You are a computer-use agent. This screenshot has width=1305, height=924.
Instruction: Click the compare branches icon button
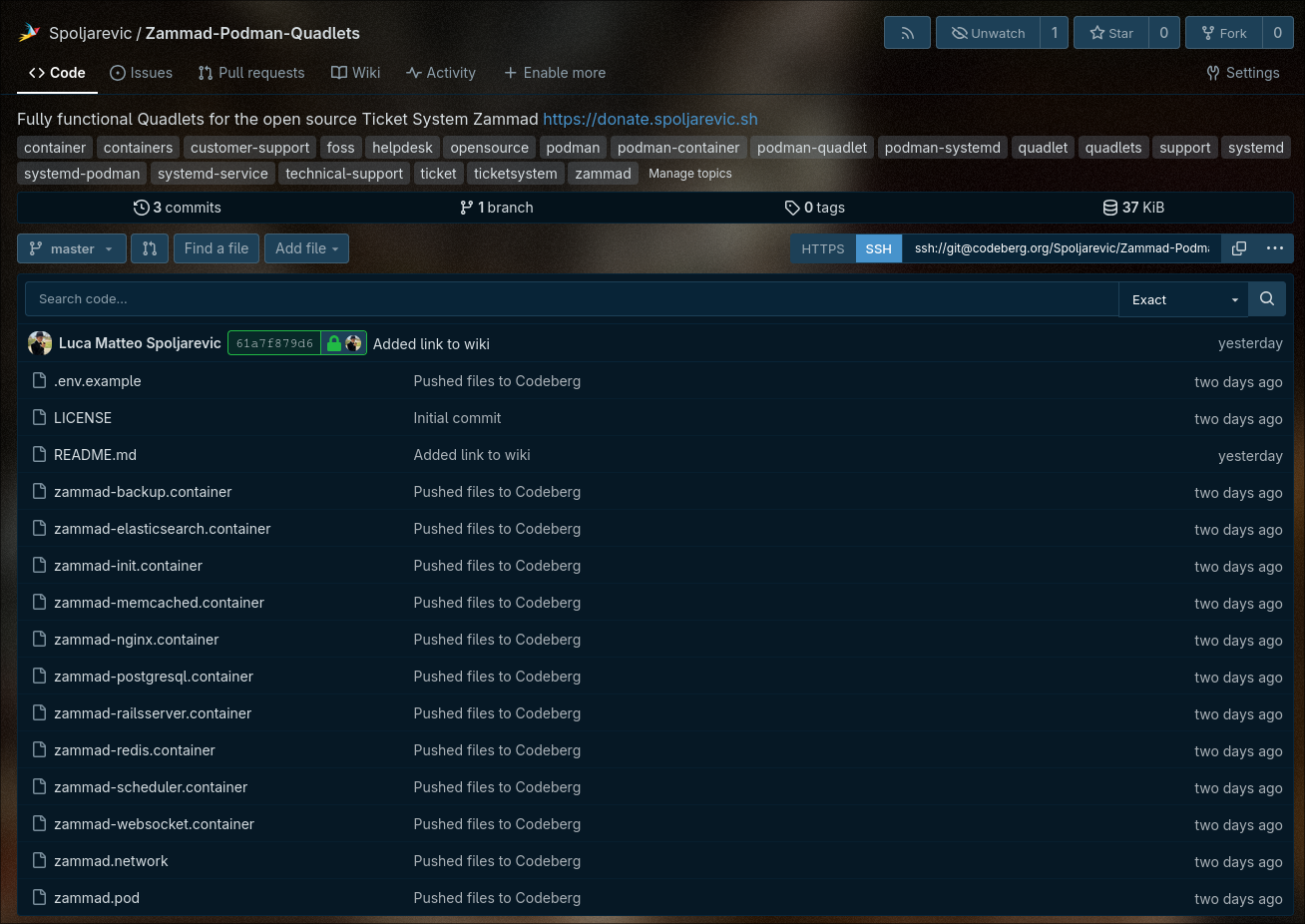[x=150, y=248]
